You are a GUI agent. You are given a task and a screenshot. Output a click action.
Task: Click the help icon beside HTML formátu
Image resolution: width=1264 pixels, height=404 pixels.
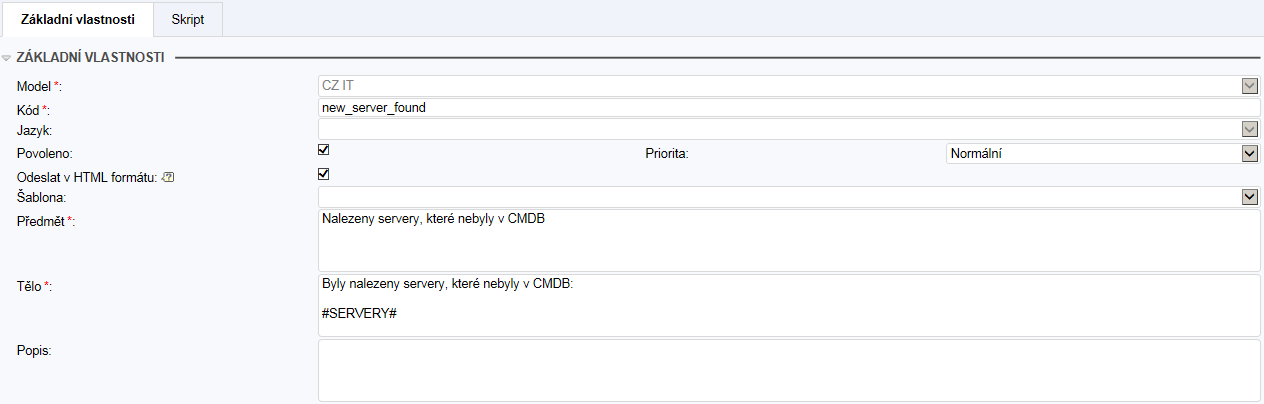pos(168,177)
